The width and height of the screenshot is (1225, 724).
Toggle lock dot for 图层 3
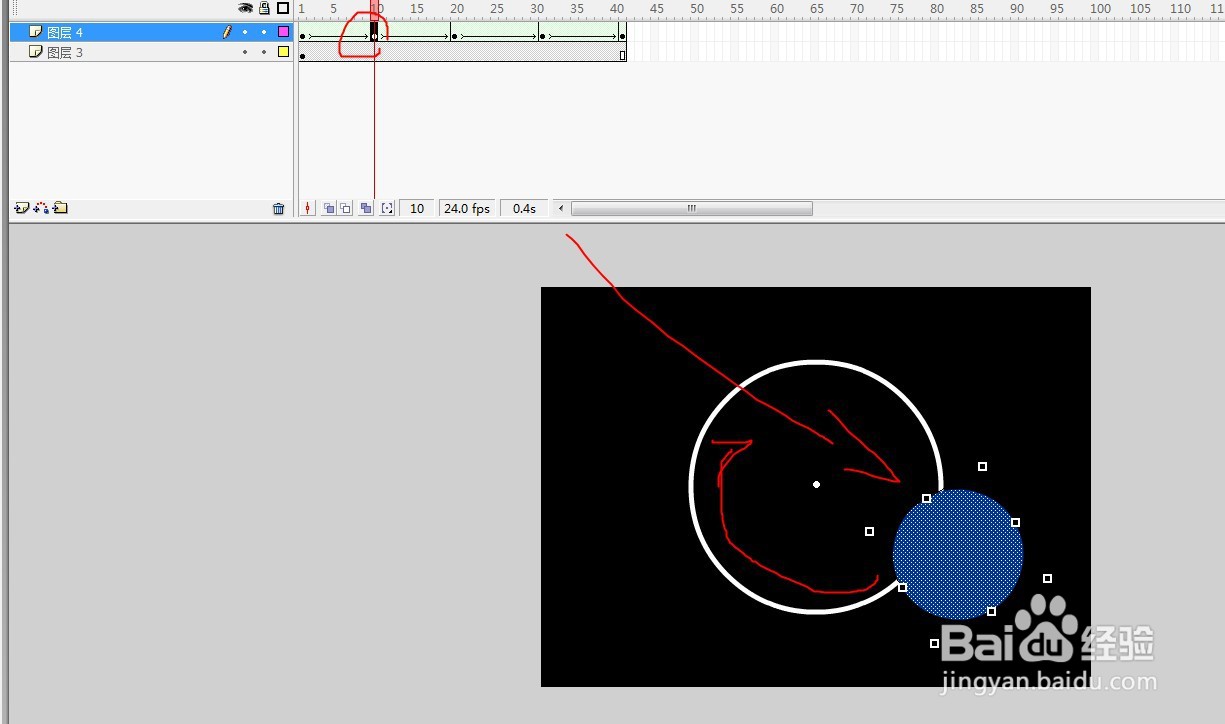pyautogui.click(x=264, y=52)
